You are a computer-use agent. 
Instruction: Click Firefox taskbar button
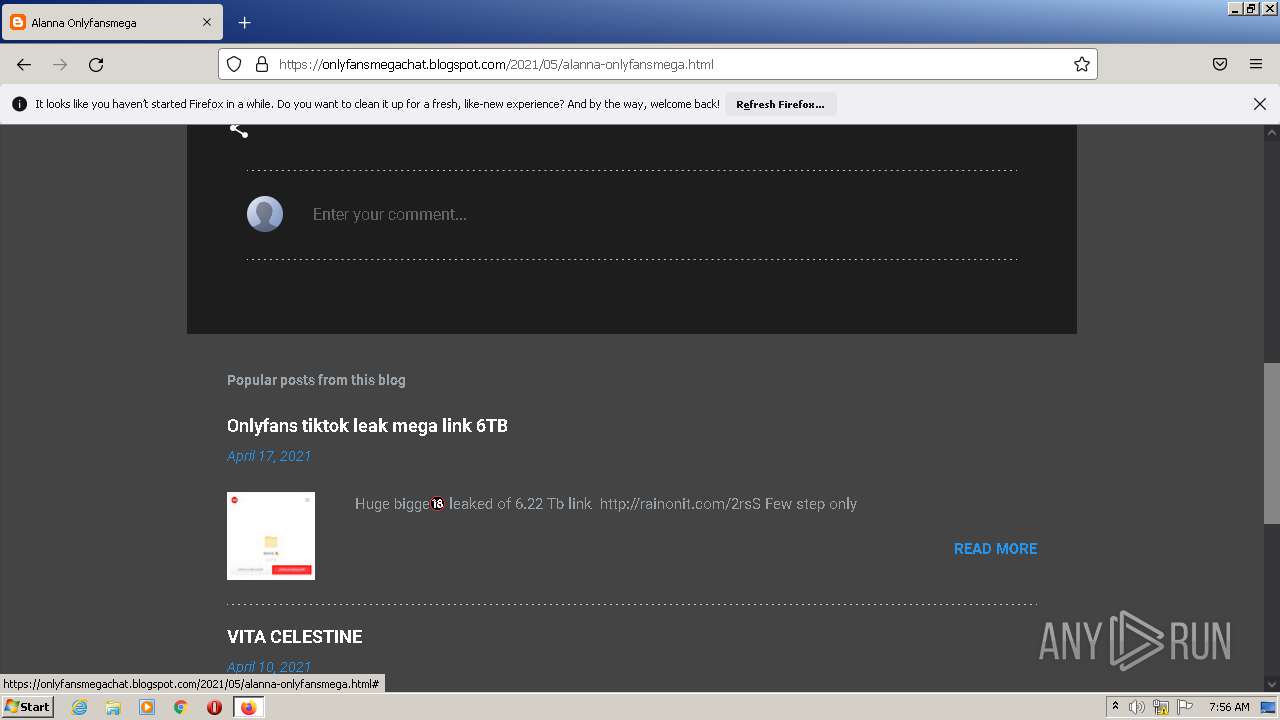coord(248,707)
